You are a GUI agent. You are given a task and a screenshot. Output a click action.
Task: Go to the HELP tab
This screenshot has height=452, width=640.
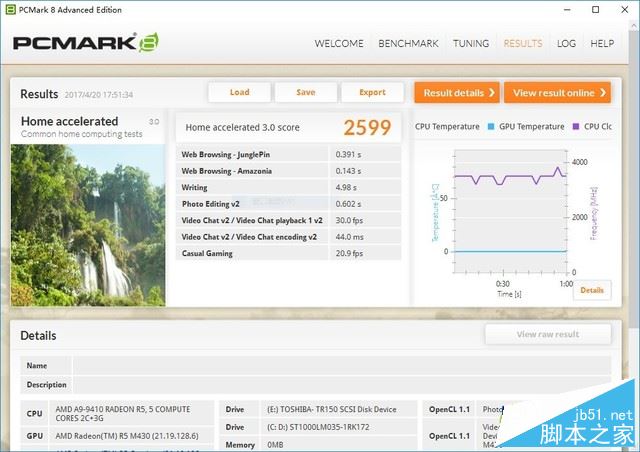coord(602,43)
